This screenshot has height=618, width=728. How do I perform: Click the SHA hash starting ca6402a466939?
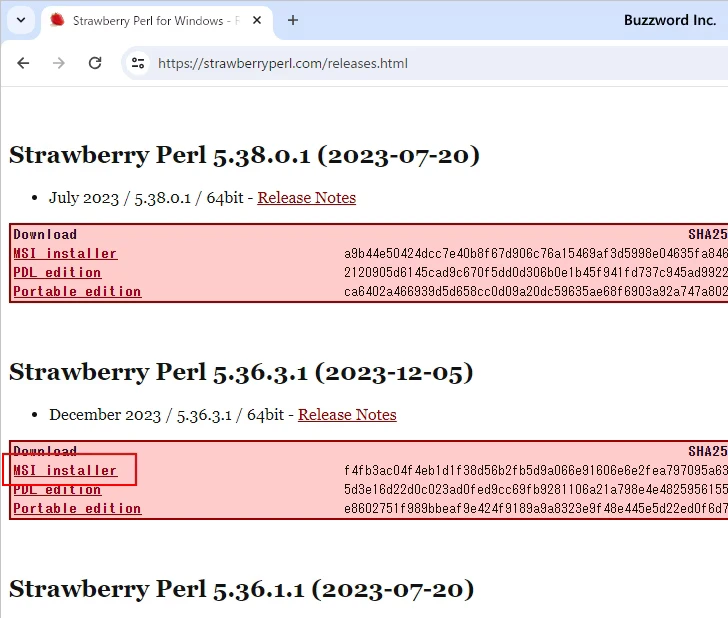536,292
